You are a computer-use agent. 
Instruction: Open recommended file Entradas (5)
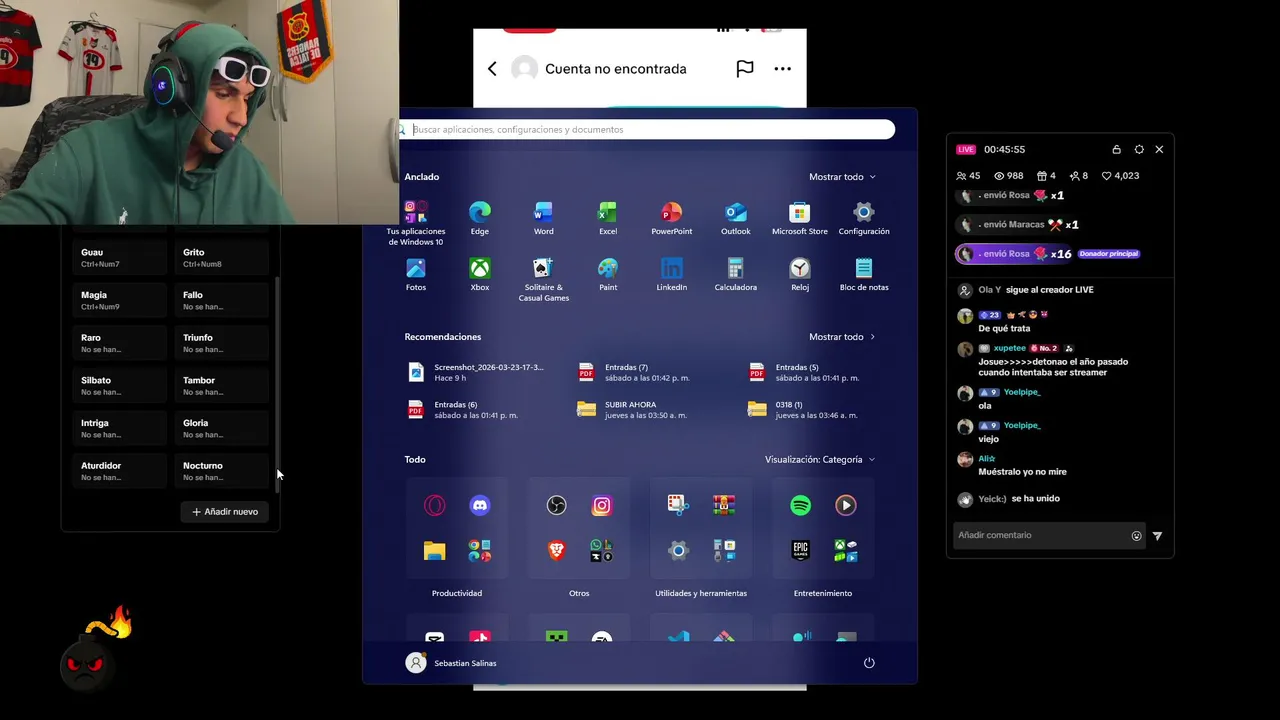click(x=805, y=372)
